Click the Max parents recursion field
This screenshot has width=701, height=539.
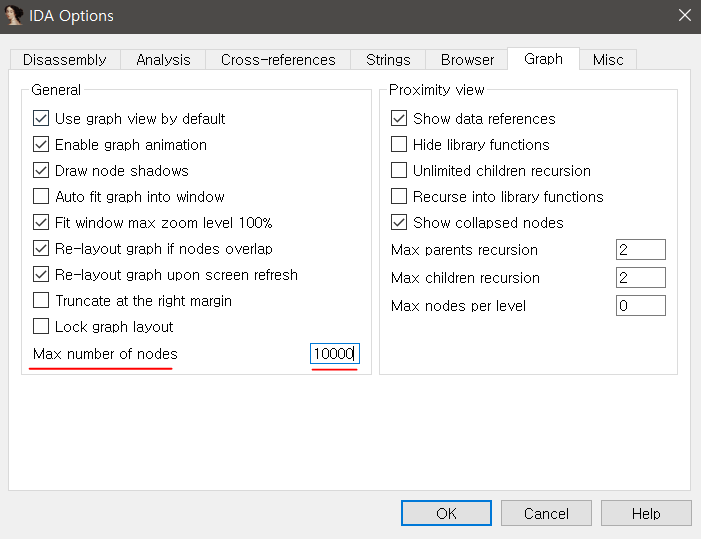point(641,249)
